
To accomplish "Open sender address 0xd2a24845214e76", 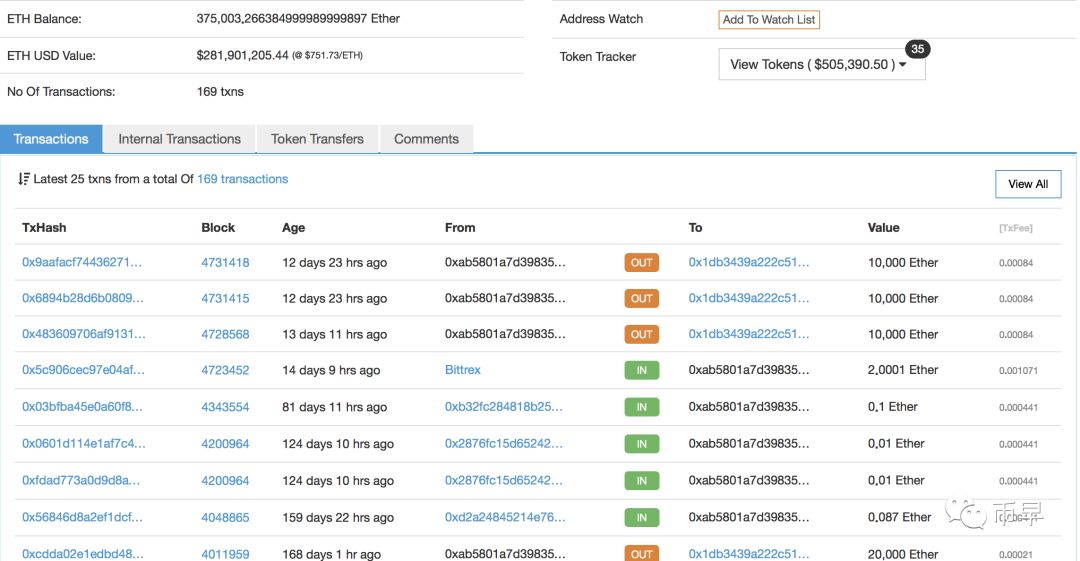I will coord(505,518).
